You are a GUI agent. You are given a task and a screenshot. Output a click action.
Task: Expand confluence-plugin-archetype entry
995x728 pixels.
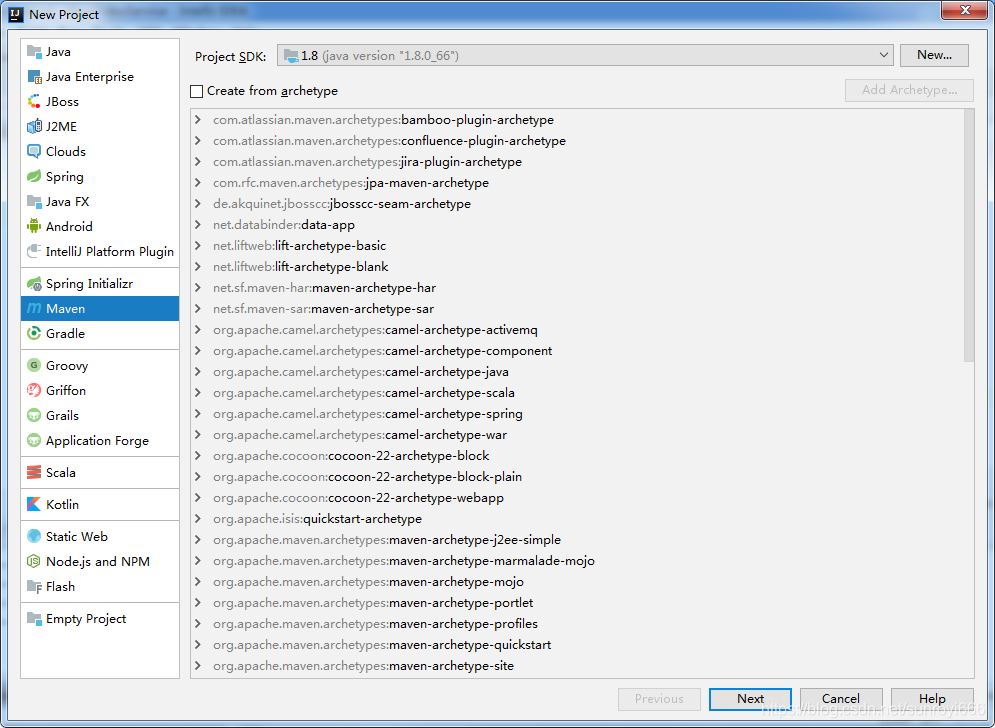[x=198, y=141]
